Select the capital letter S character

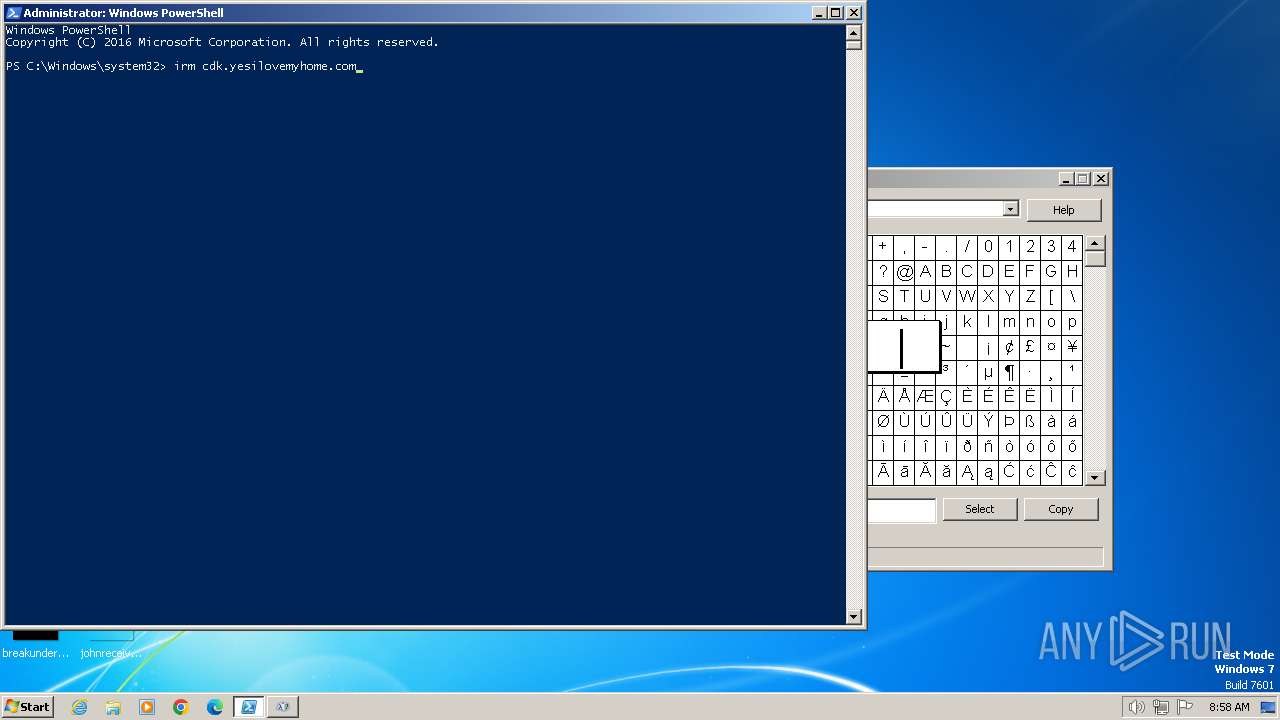[x=883, y=296]
